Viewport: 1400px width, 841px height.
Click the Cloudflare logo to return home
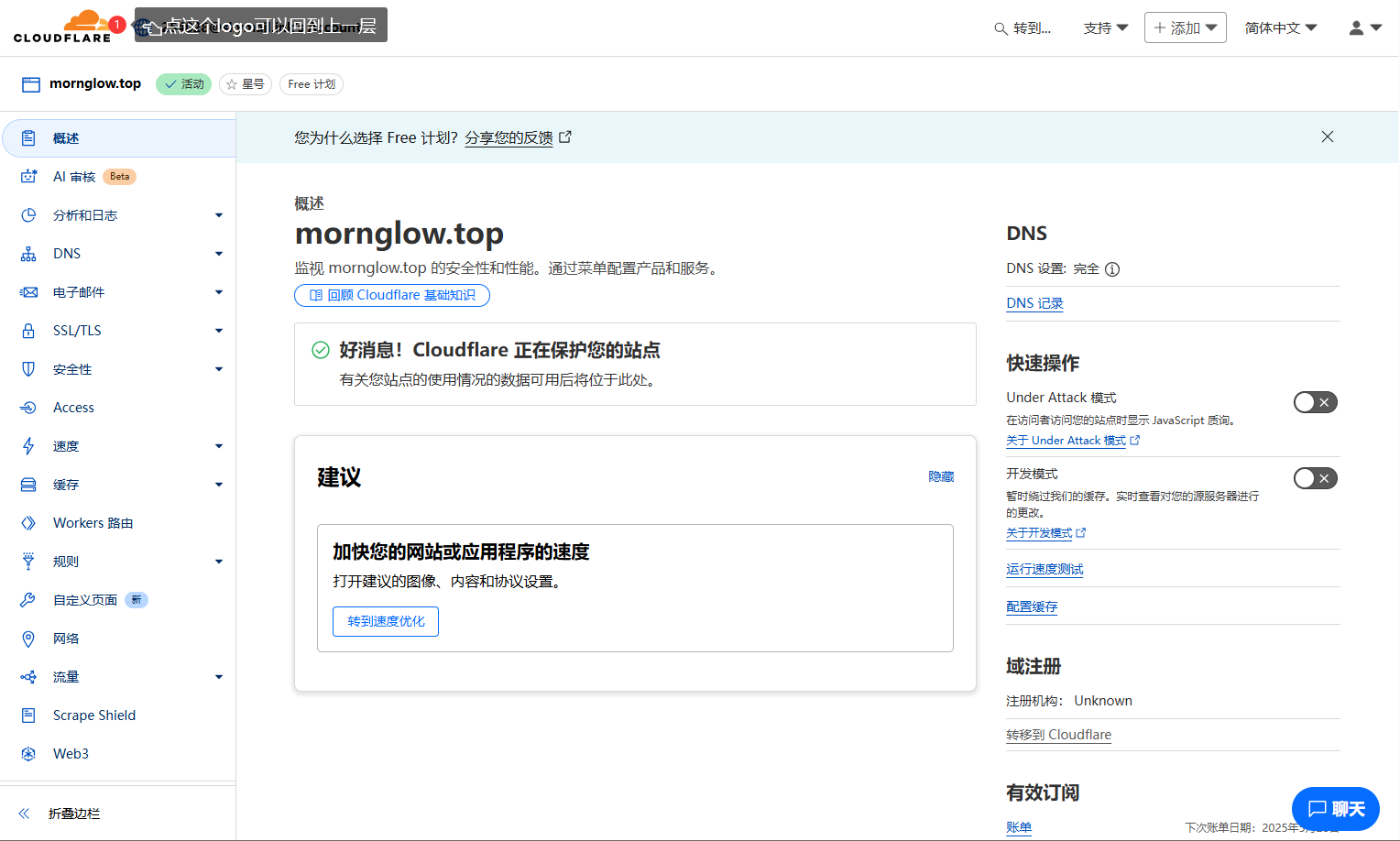(62, 27)
